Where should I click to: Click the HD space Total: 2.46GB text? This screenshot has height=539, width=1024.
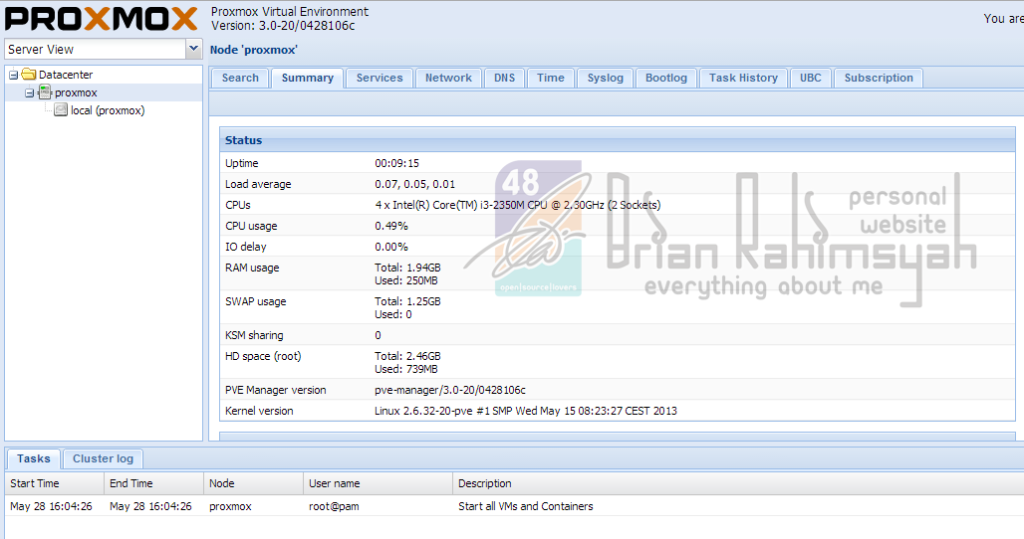coord(408,357)
